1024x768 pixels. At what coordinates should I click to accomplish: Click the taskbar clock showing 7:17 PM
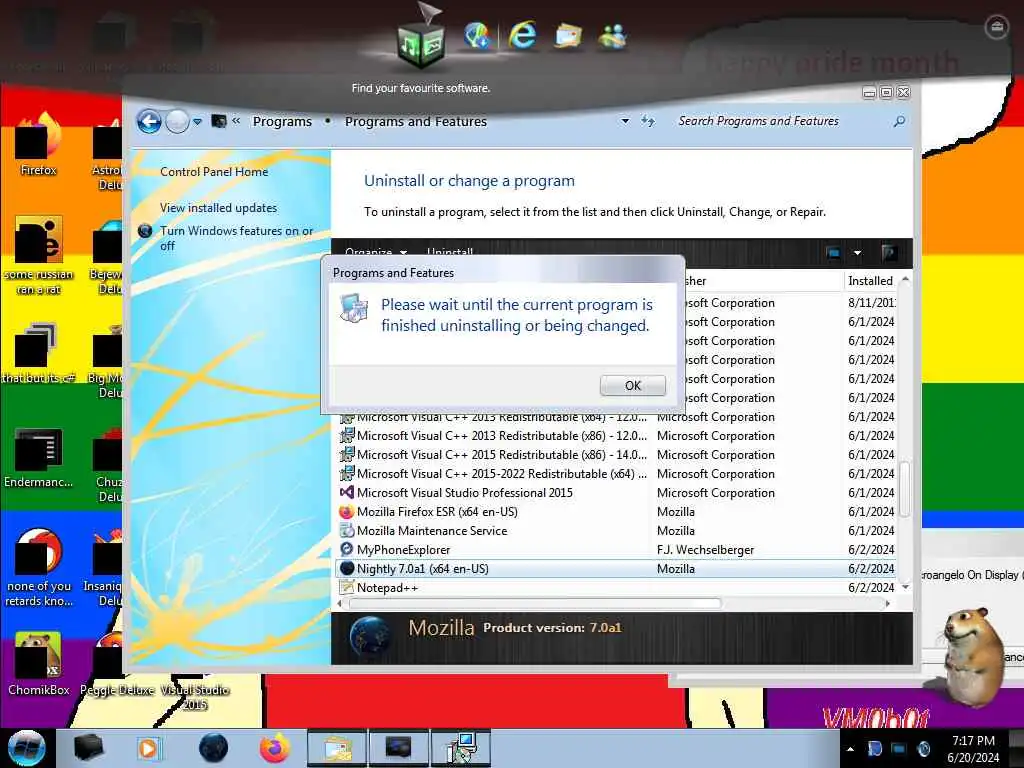(973, 749)
